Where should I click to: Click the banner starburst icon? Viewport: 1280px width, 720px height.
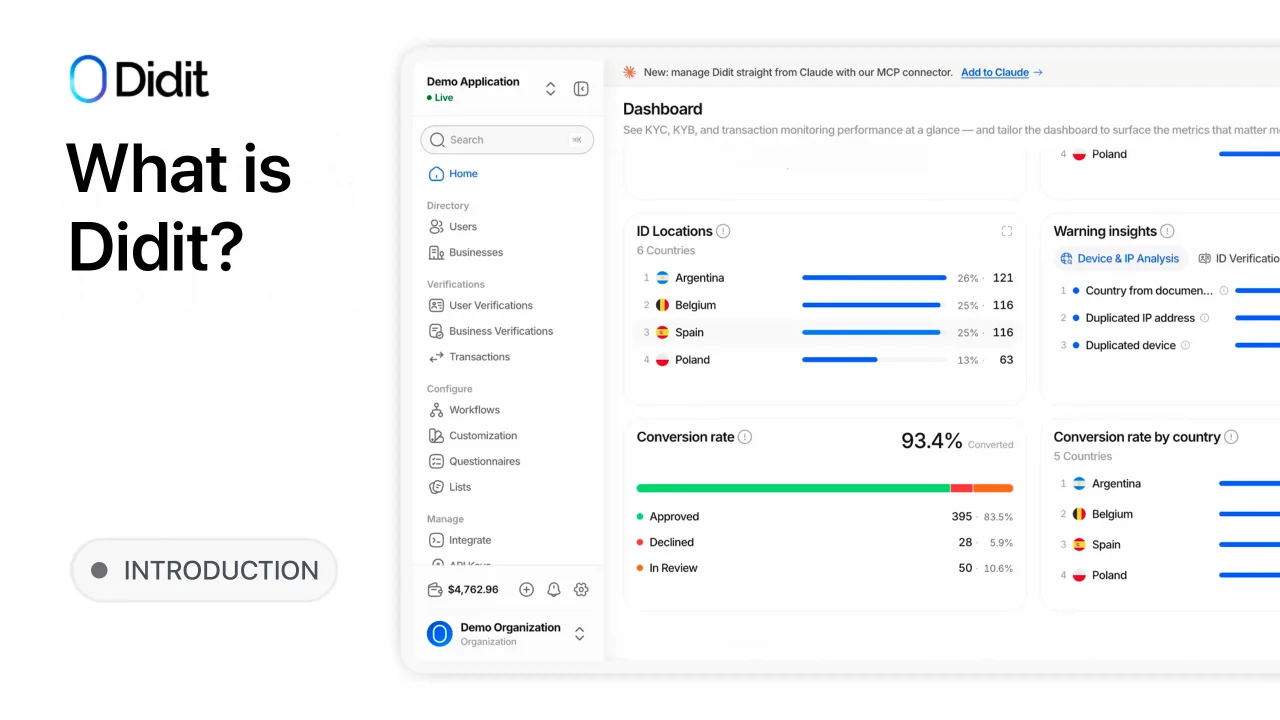click(630, 72)
